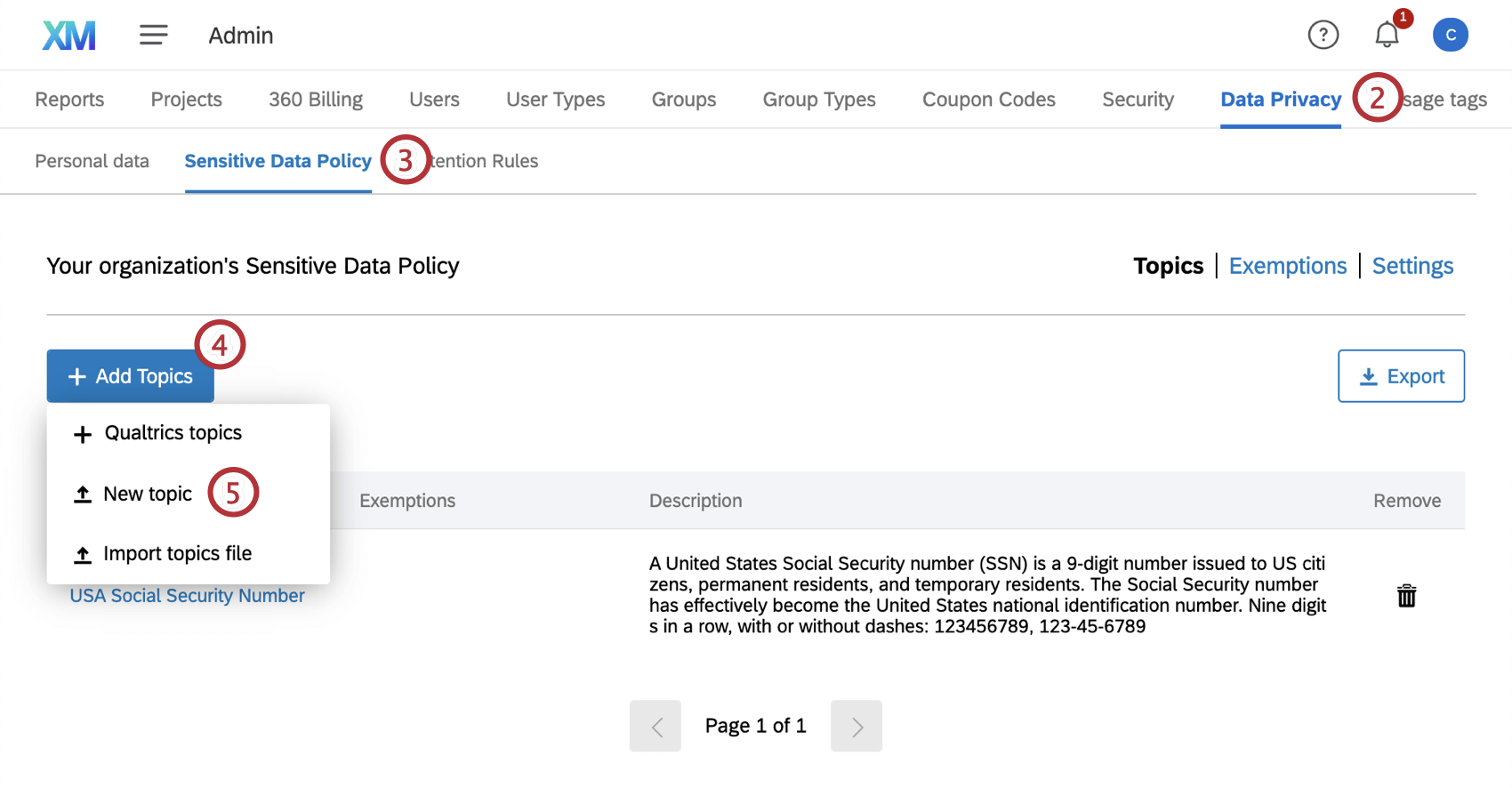Expand the Add Topics dropdown button
The height and width of the screenshot is (788, 1512).
pyautogui.click(x=131, y=376)
